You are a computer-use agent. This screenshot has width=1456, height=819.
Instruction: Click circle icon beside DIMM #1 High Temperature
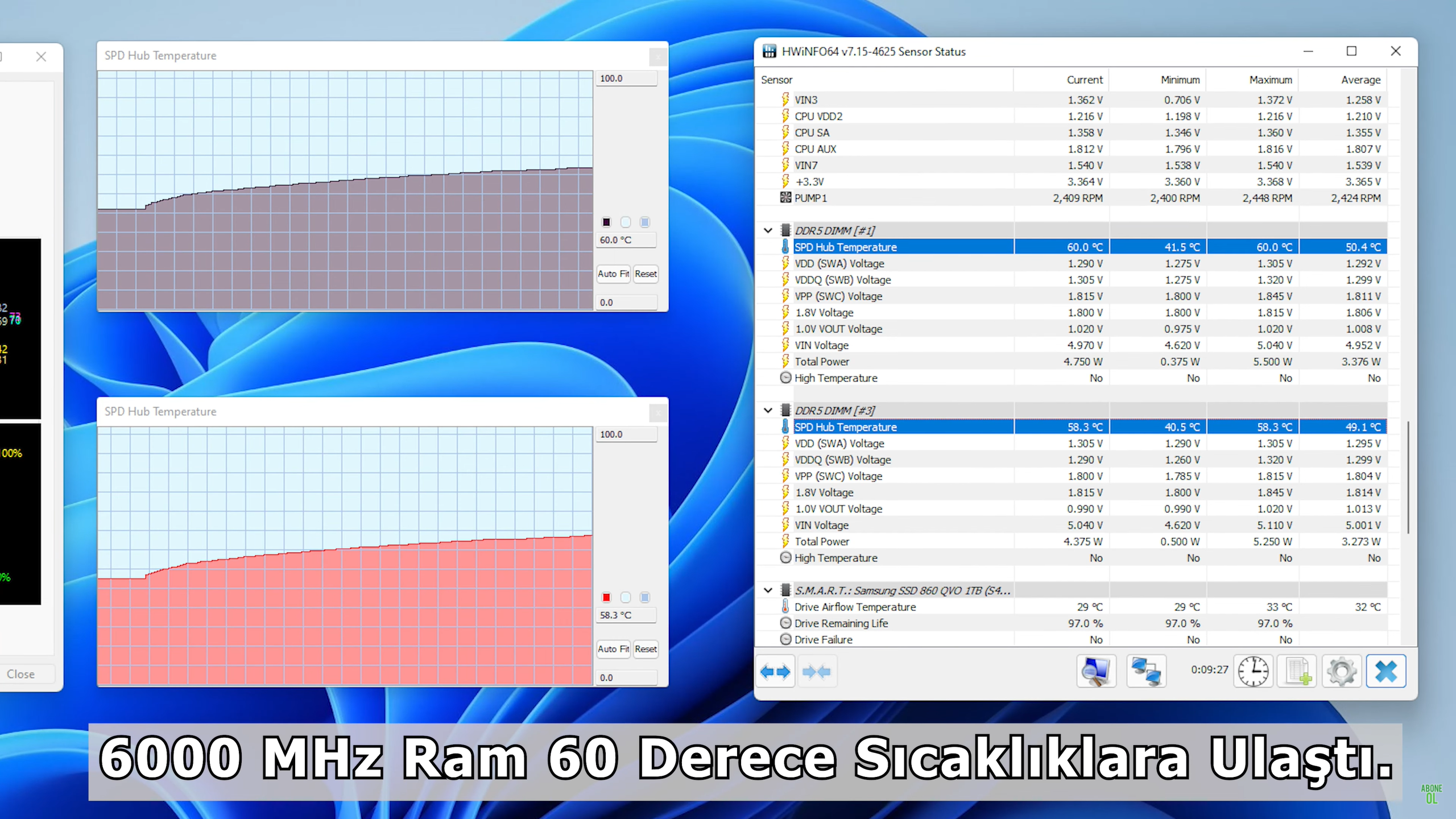tap(785, 378)
